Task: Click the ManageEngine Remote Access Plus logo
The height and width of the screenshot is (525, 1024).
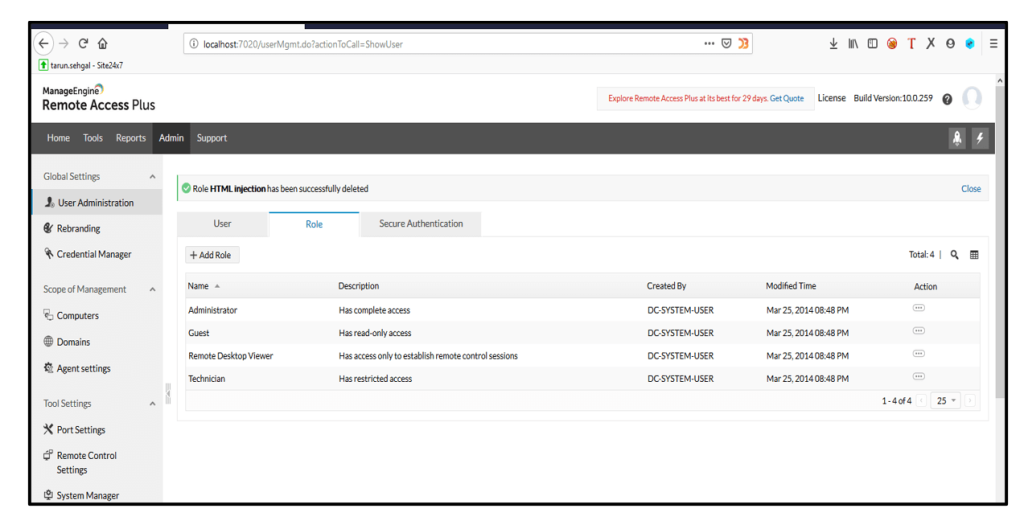Action: coord(99,98)
